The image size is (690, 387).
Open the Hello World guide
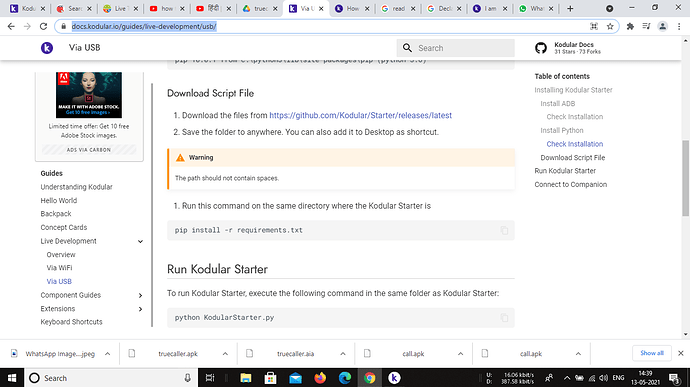[x=59, y=200]
